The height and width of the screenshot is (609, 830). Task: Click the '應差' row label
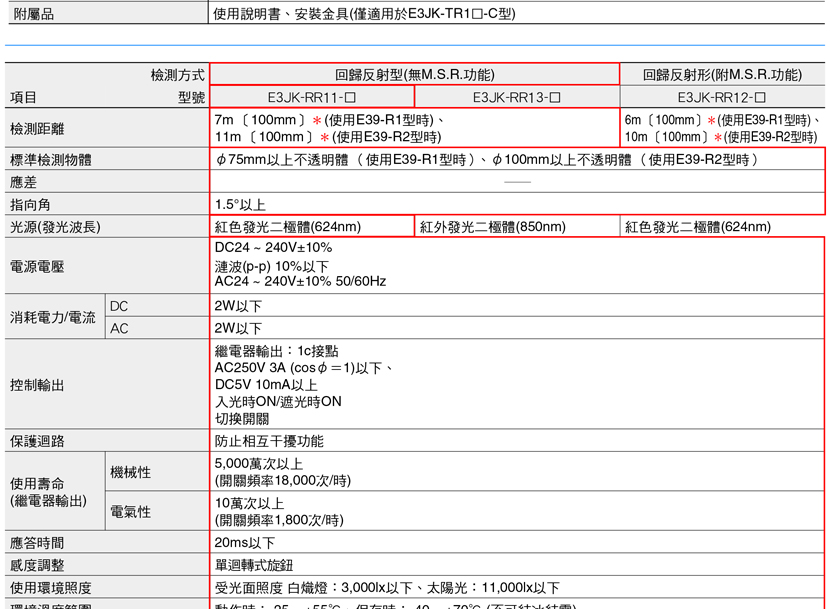point(24,182)
